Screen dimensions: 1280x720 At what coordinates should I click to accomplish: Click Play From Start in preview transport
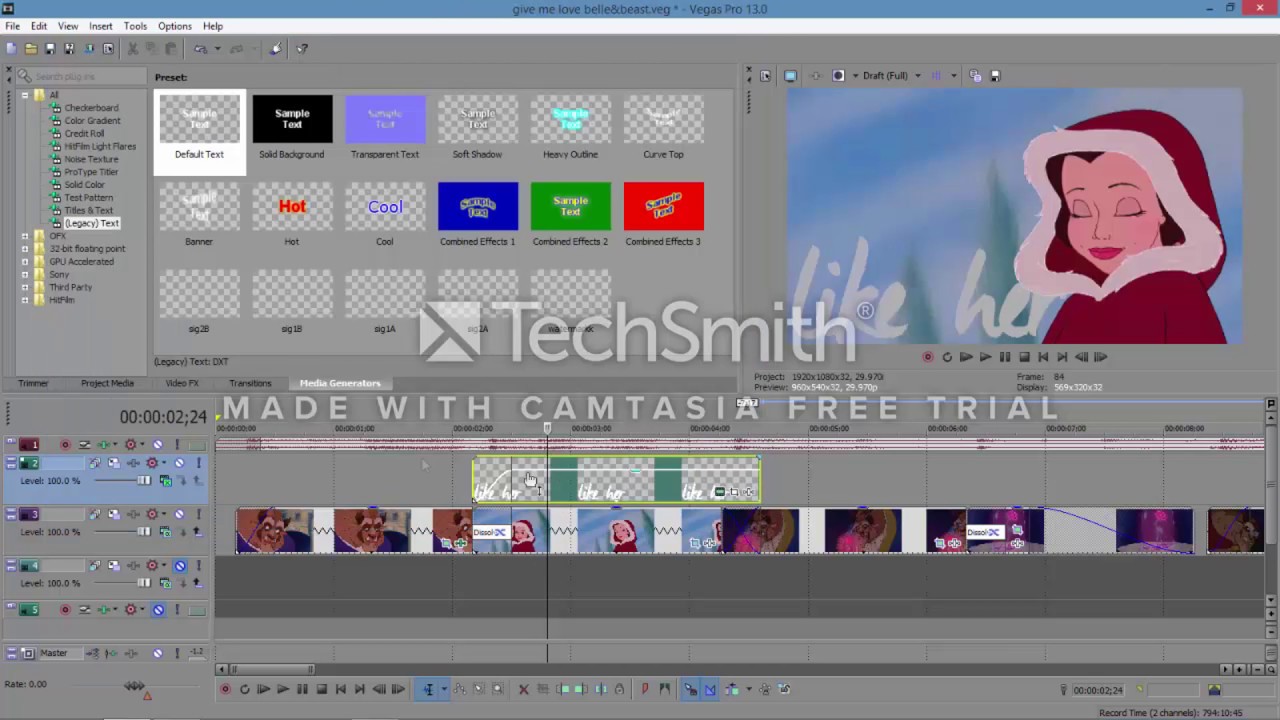coord(966,357)
